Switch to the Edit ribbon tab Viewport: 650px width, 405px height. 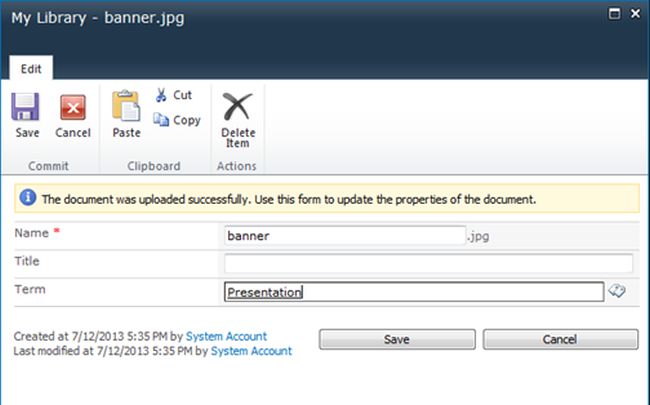pos(31,68)
